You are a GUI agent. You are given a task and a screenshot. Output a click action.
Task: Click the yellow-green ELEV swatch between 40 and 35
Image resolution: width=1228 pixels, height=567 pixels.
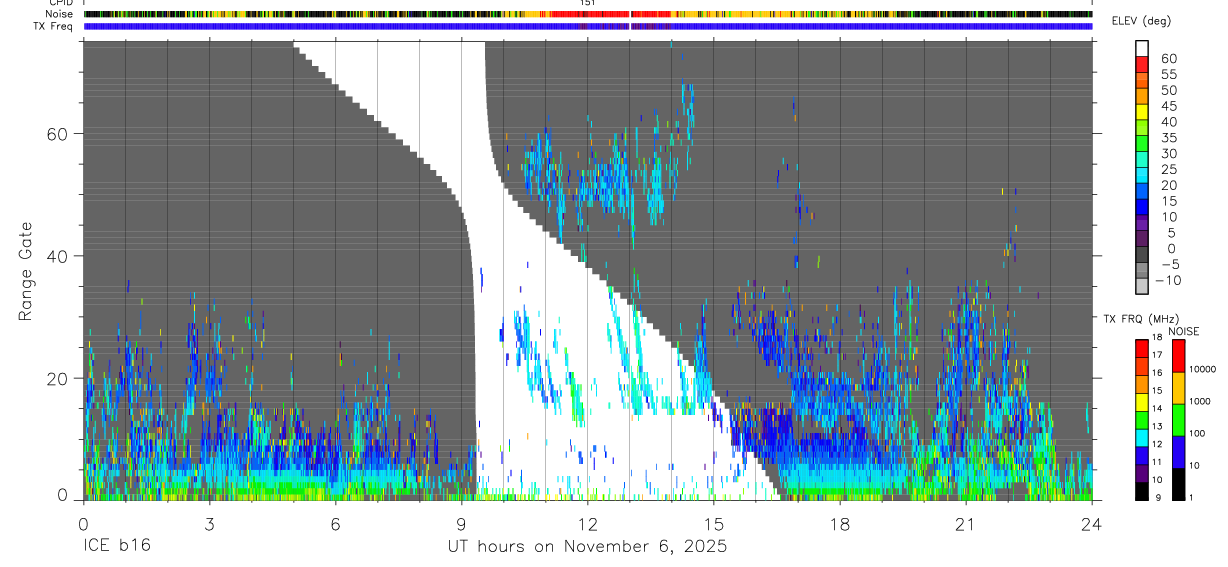[1142, 128]
